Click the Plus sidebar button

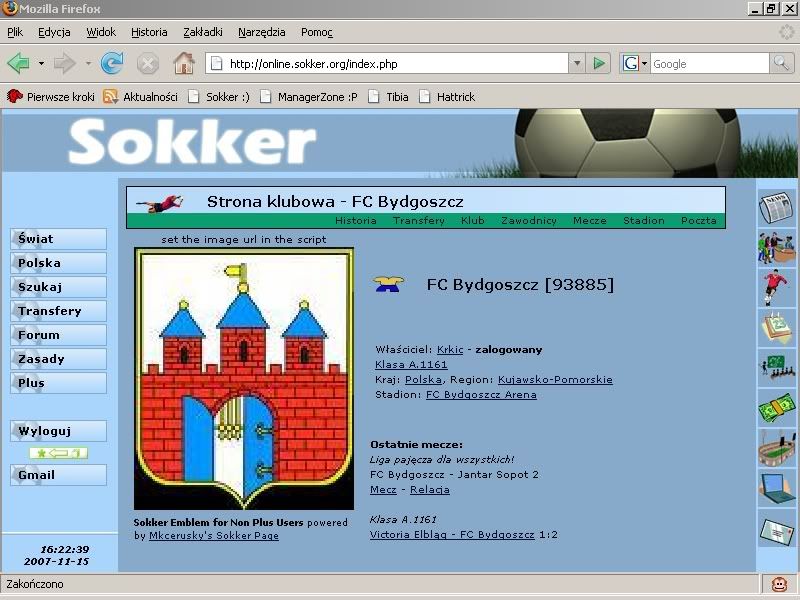pyautogui.click(x=58, y=383)
